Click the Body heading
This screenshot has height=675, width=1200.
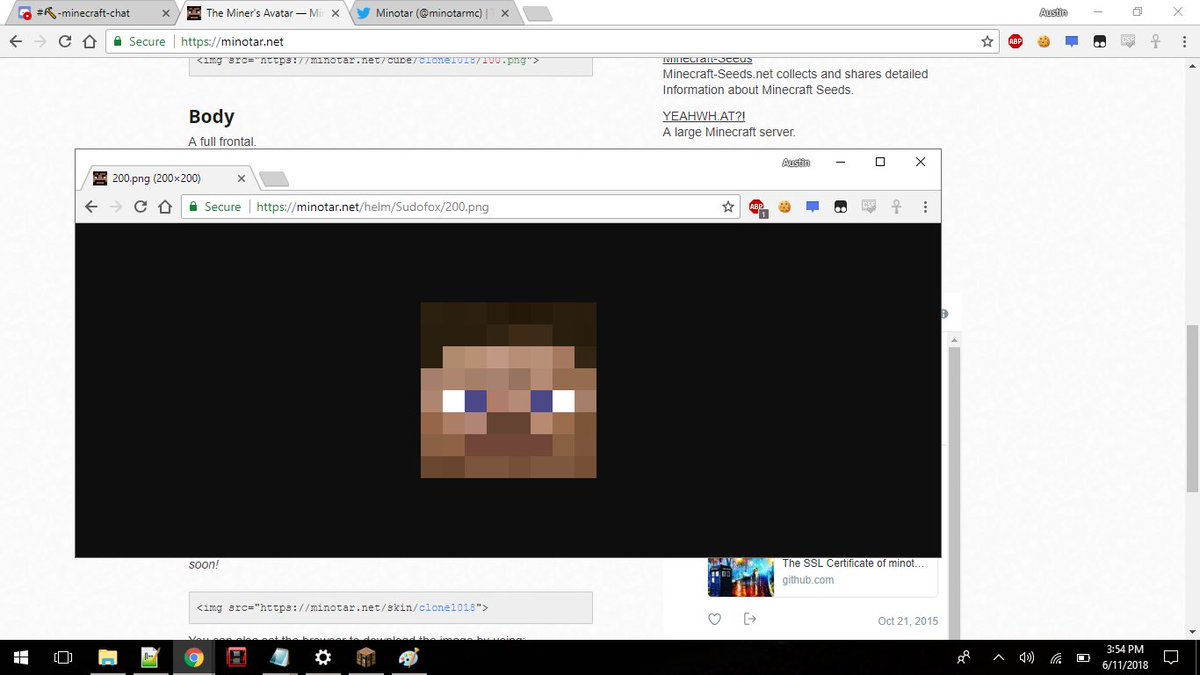[211, 116]
